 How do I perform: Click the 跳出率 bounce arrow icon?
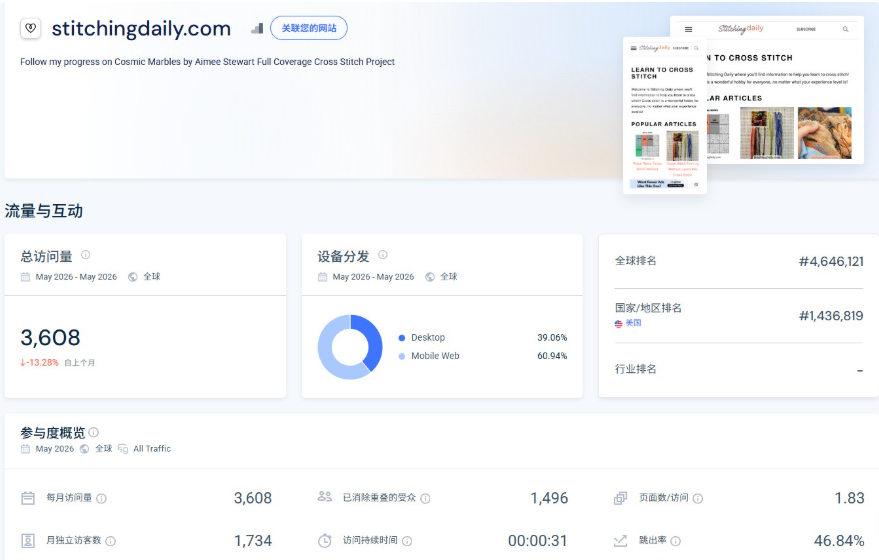[621, 541]
